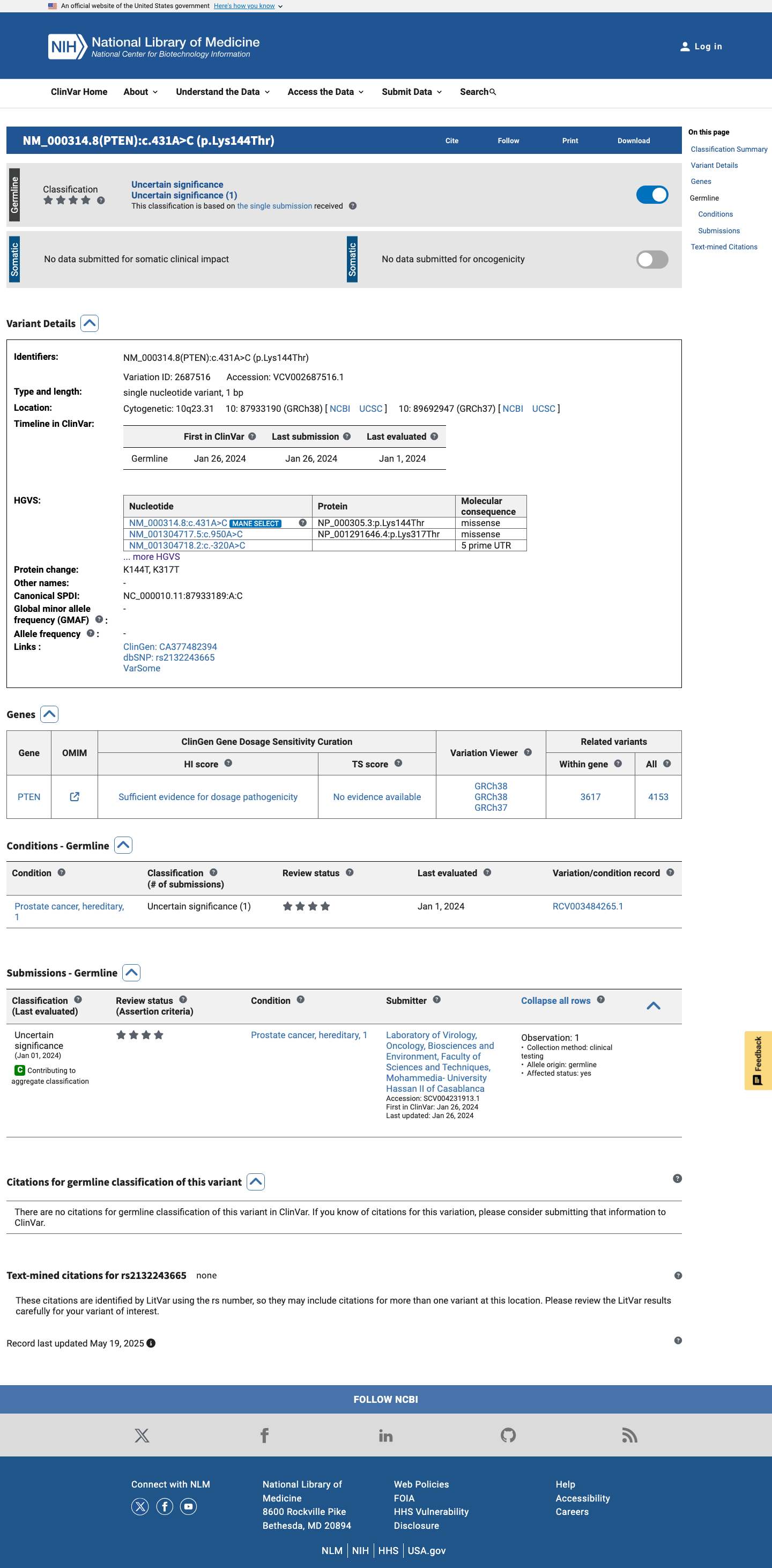Screen dimensions: 772x1568
Task: Collapse the Conditions - Germline section
Action: pyautogui.click(x=123, y=846)
